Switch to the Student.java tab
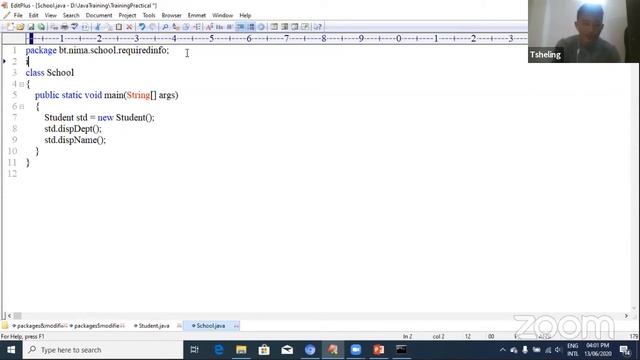Screen dimensions: 640x360 click(x=154, y=326)
